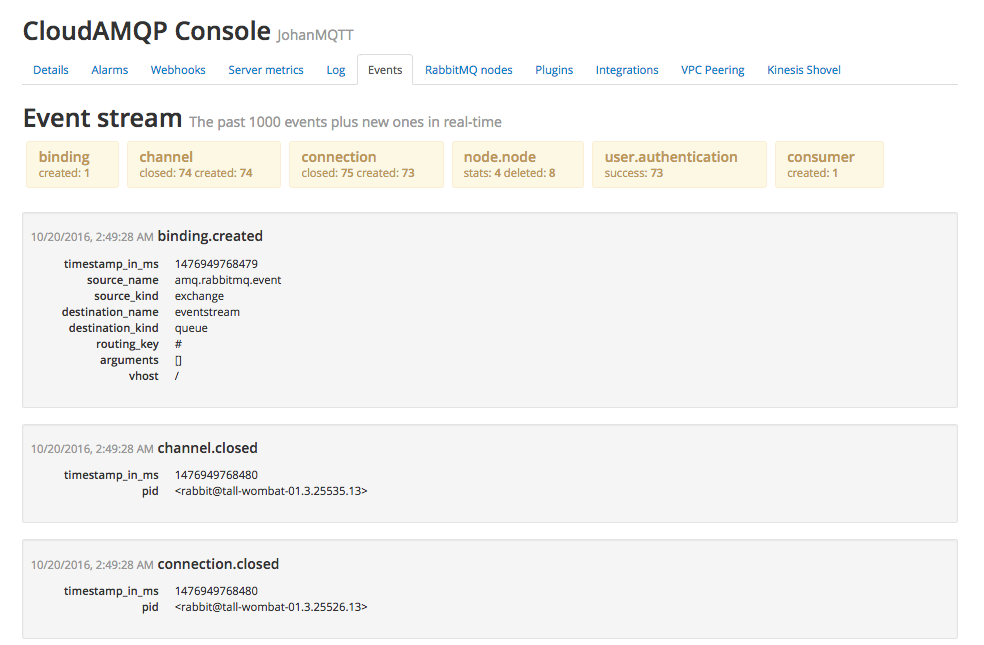Open the Kinesis Shovel tab
This screenshot has height=645, width=984.
pos(804,70)
